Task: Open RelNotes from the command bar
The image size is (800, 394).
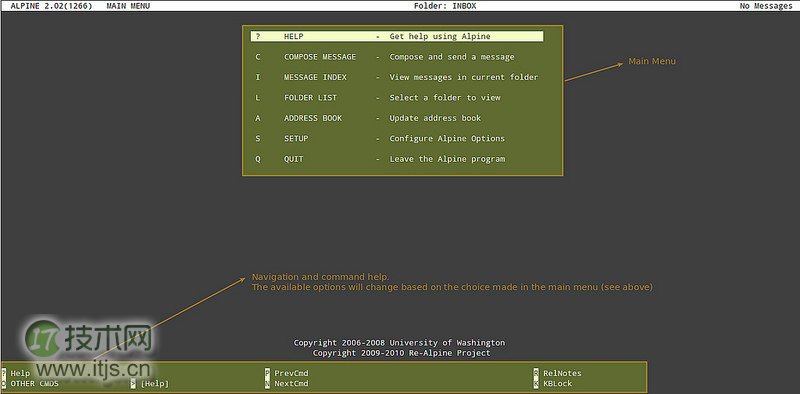Action: [562, 373]
